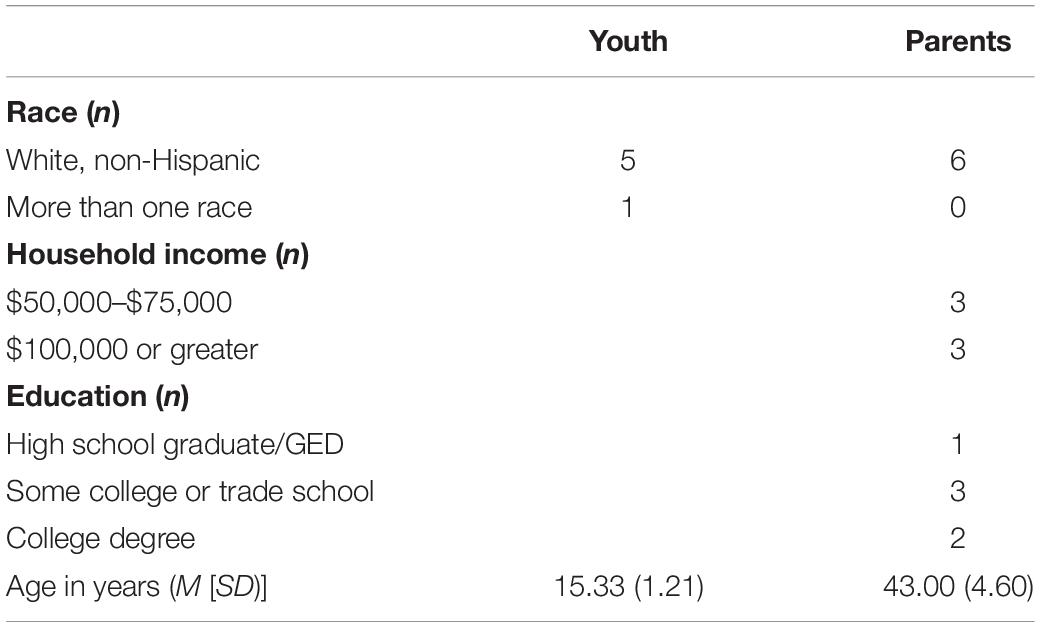Click Youth count 5 for White, non-Hispanic
The width and height of the screenshot is (1040, 627).
point(627,161)
